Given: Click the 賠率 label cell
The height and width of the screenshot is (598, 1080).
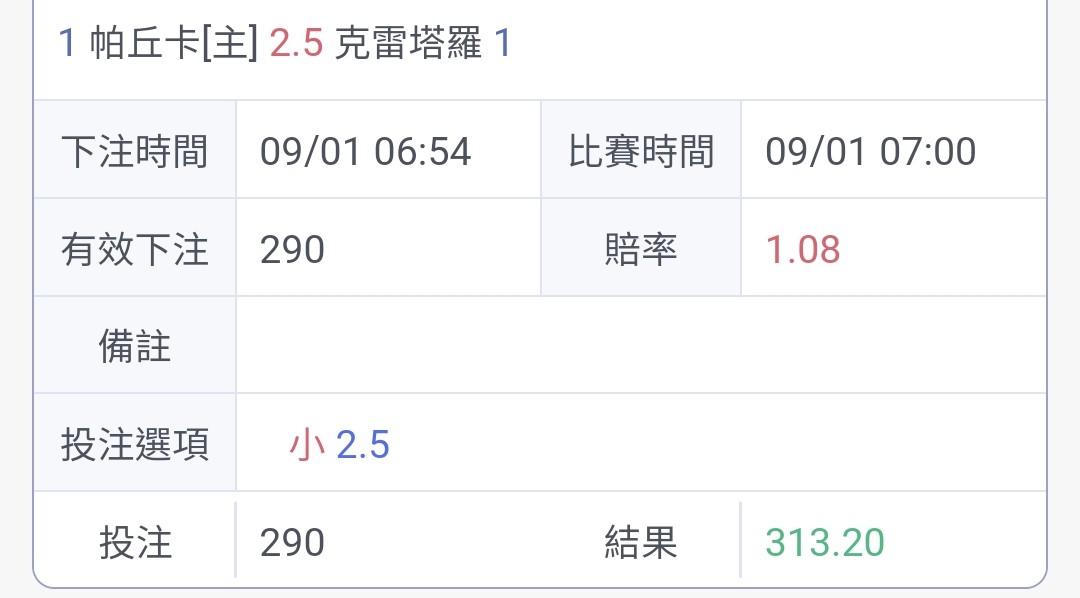Looking at the screenshot, I should 641,249.
